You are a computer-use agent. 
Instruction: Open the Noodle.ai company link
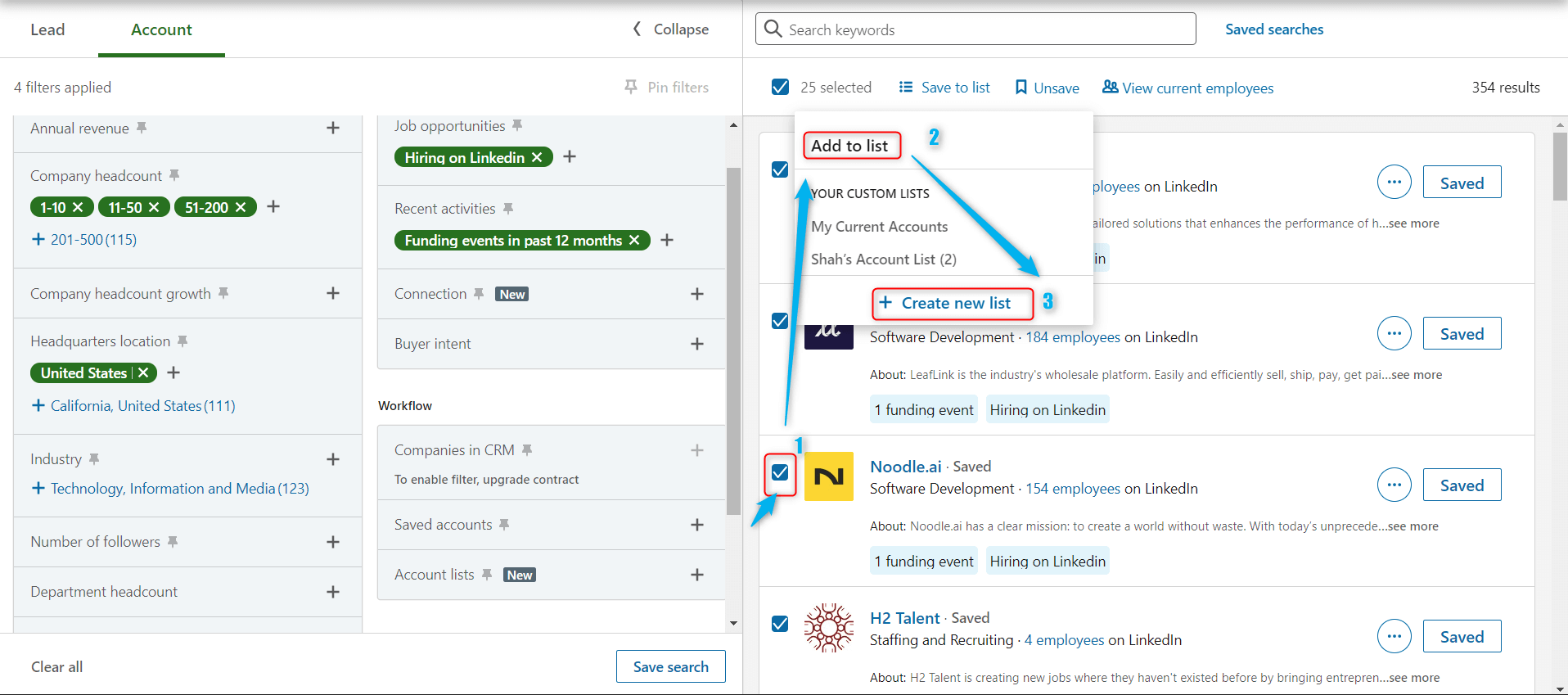coord(905,467)
